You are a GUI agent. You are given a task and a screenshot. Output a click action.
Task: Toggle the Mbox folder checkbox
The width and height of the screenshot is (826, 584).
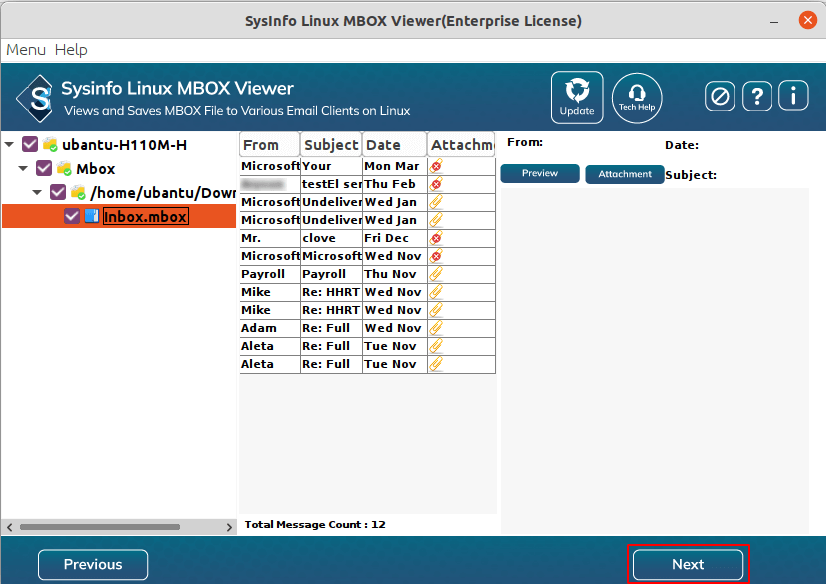click(44, 169)
